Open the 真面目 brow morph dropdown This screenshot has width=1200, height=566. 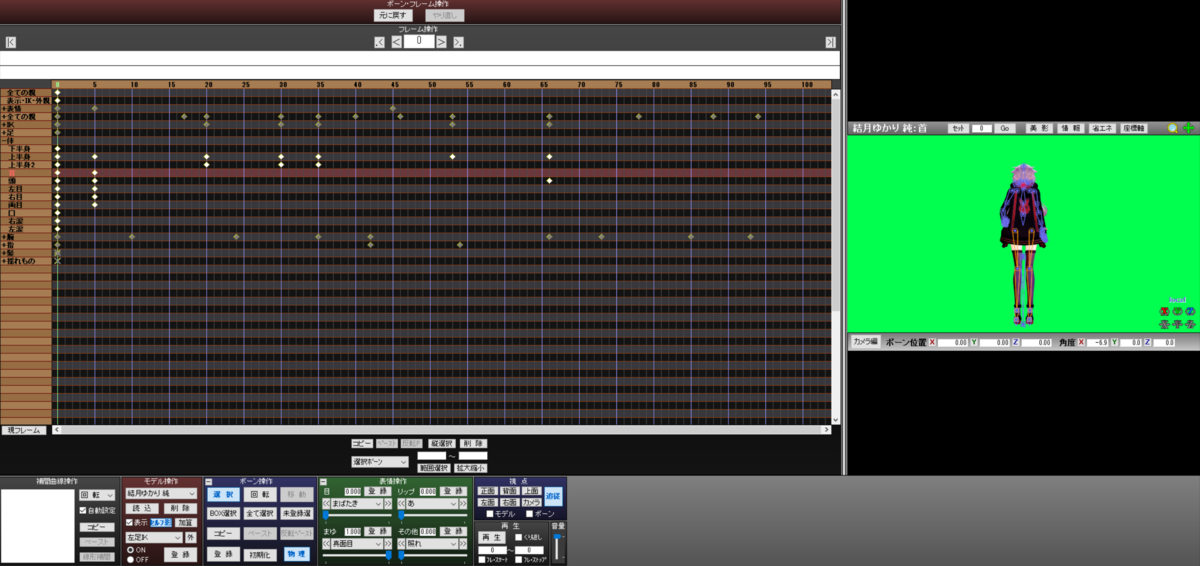click(355, 543)
